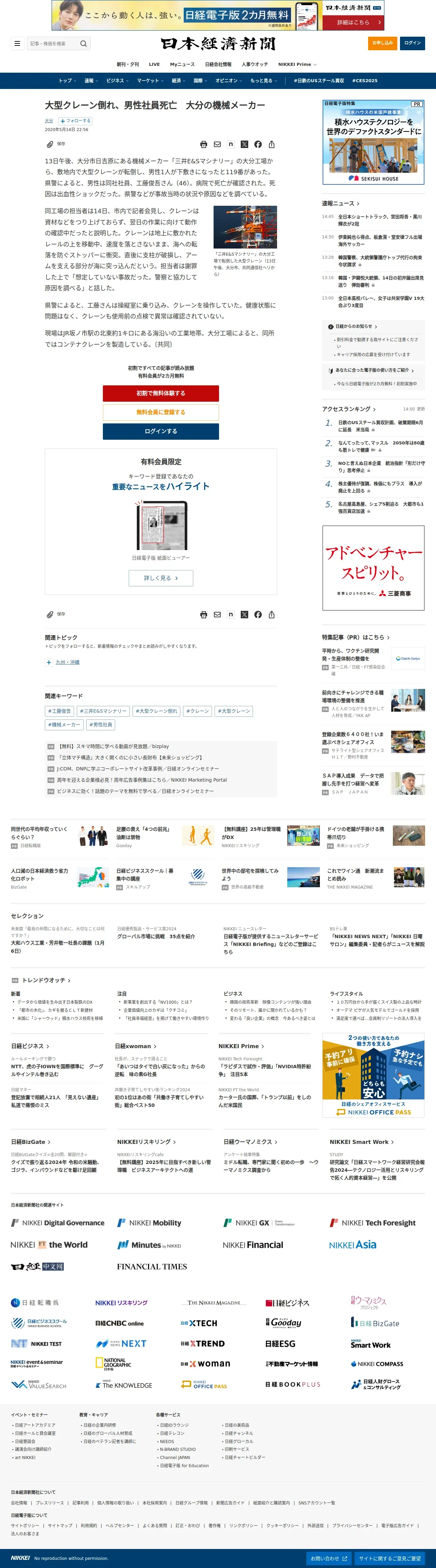436x1568 pixels.
Task: Click the ログイン button in the header
Action: (x=412, y=43)
